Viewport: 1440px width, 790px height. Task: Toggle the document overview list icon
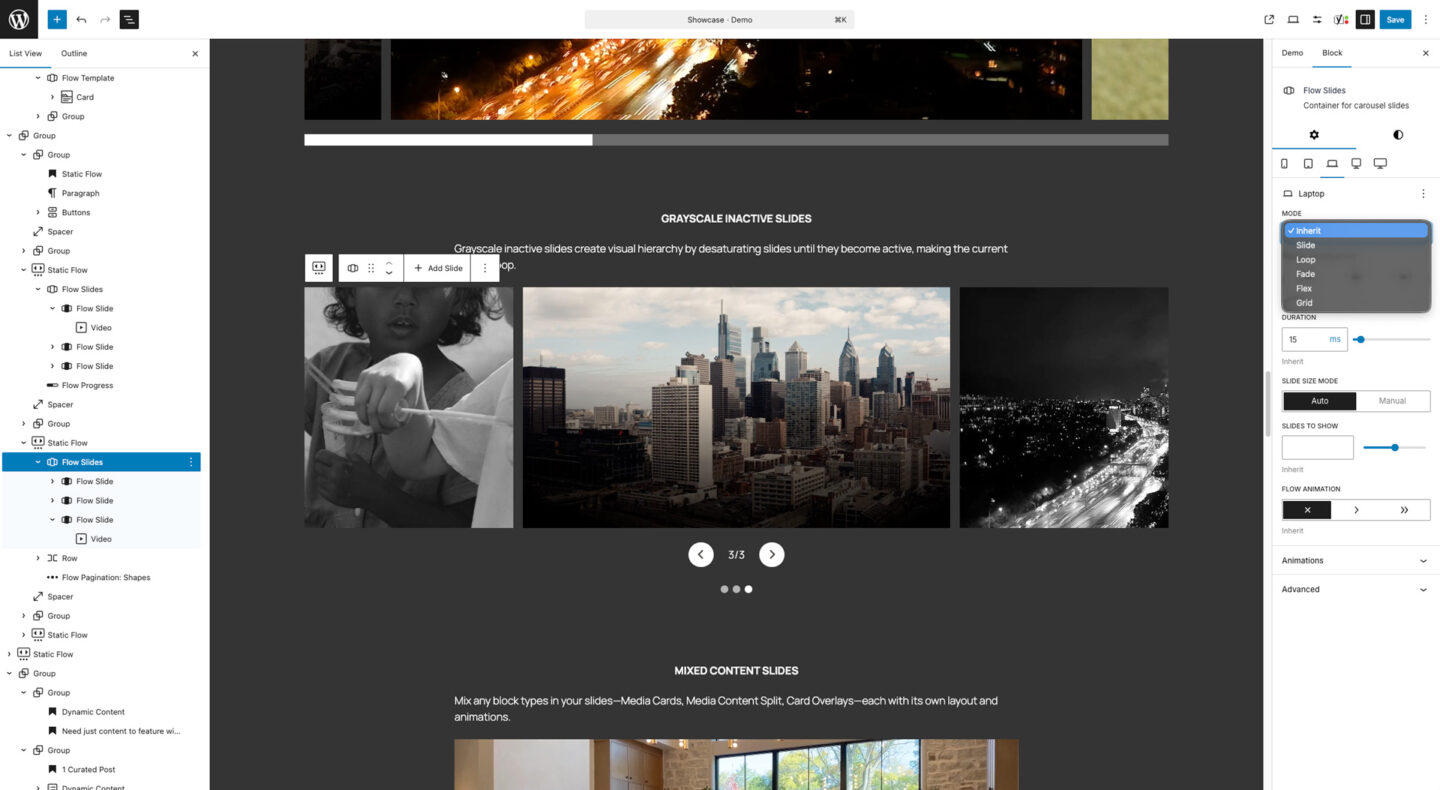pos(129,19)
